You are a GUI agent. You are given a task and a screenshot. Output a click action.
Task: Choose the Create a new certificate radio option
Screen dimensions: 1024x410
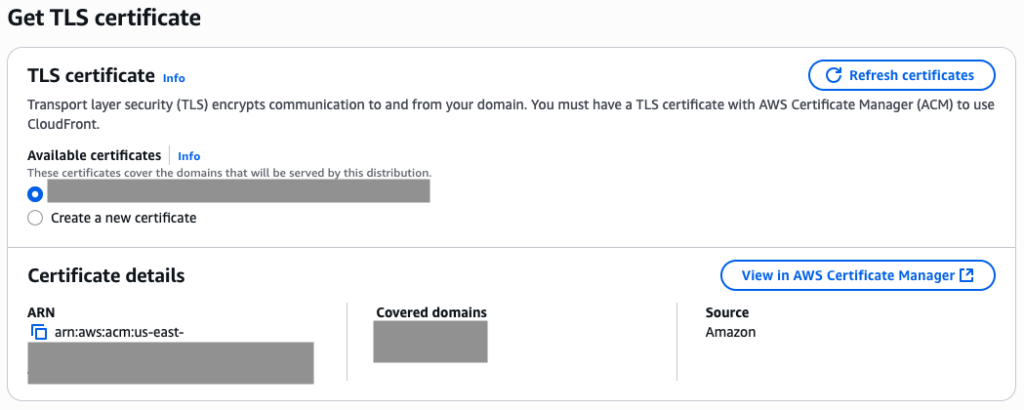36,218
